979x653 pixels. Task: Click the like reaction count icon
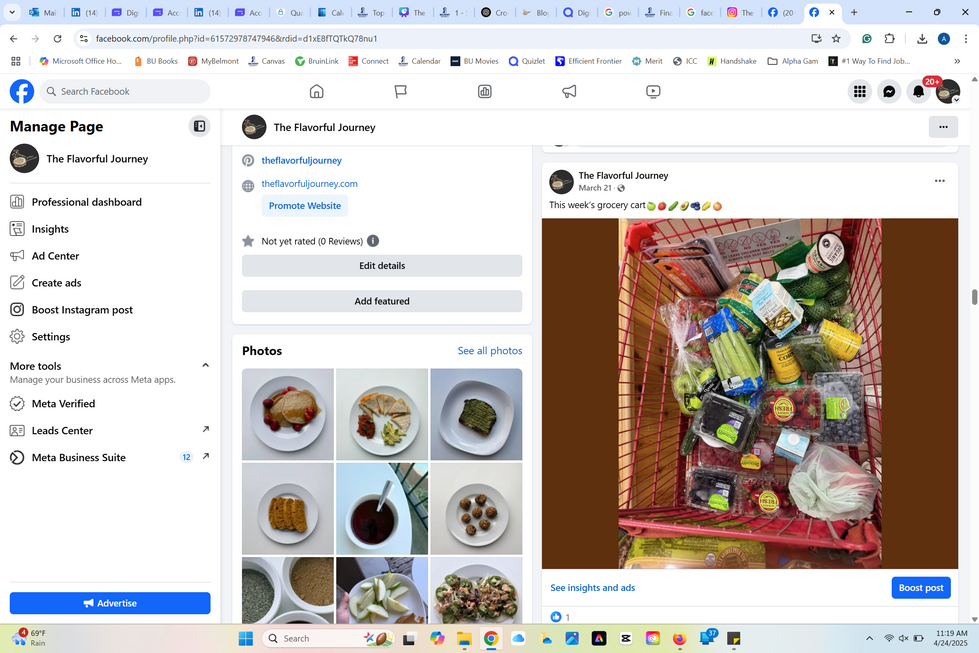tap(556, 617)
